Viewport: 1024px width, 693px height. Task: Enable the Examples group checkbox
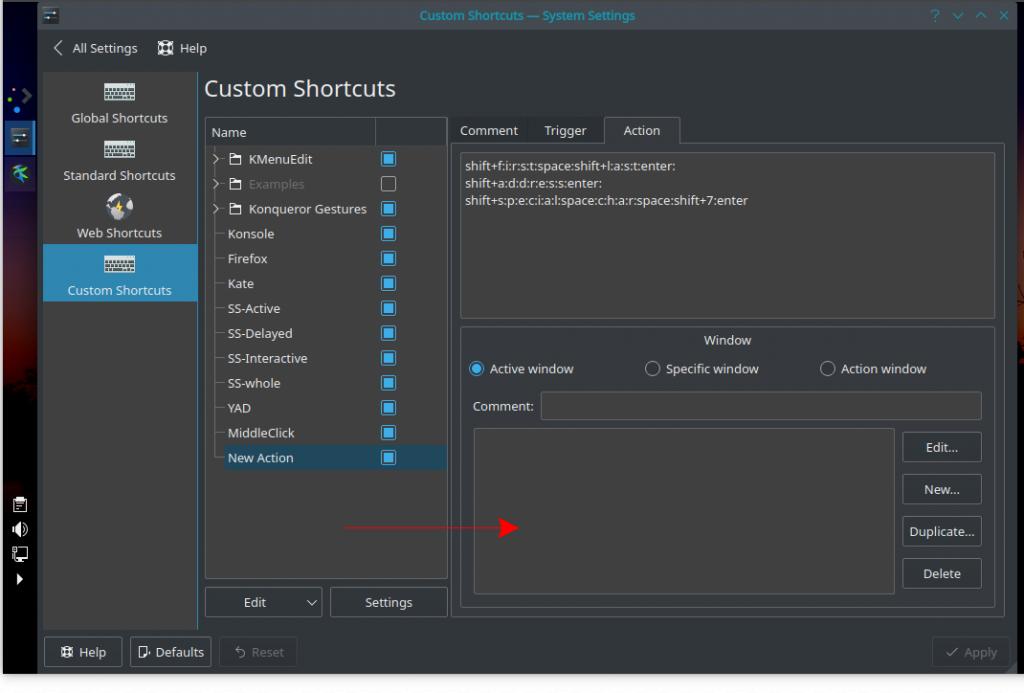coord(388,184)
